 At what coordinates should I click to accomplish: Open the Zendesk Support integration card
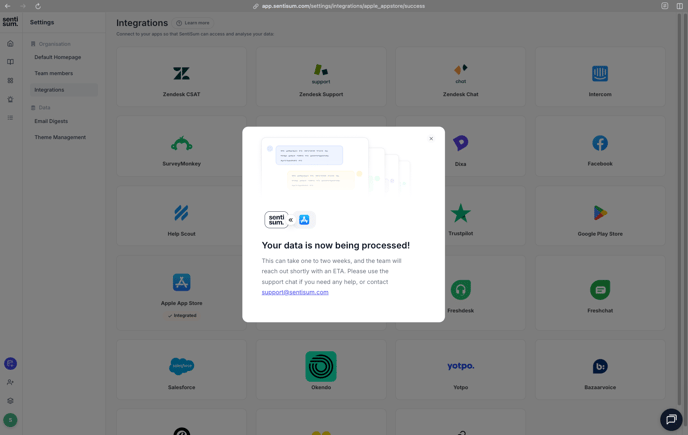click(321, 77)
